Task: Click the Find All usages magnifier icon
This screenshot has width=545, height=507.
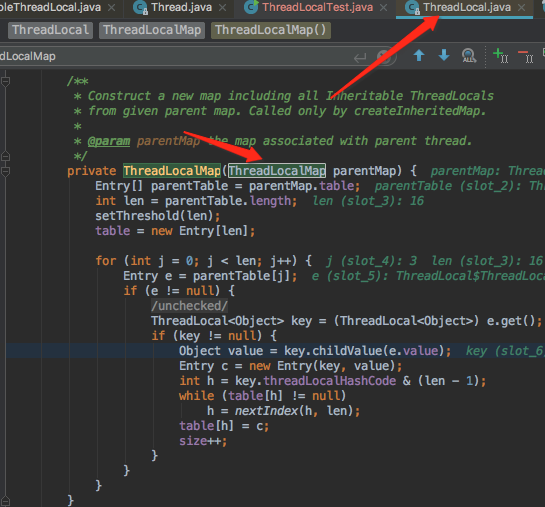Action: pyautogui.click(x=468, y=56)
